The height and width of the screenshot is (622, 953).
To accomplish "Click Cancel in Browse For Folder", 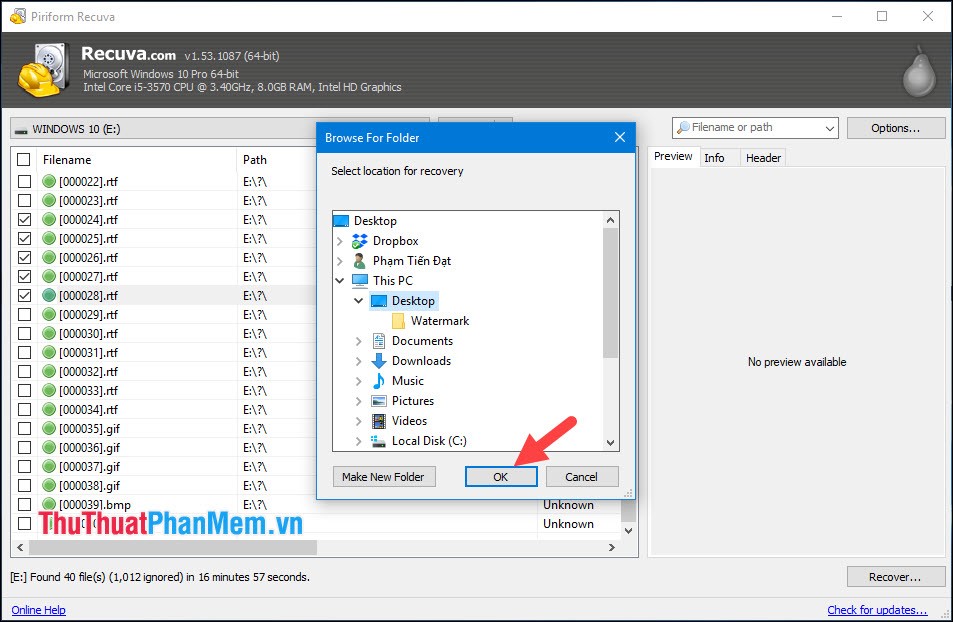I will 582,477.
